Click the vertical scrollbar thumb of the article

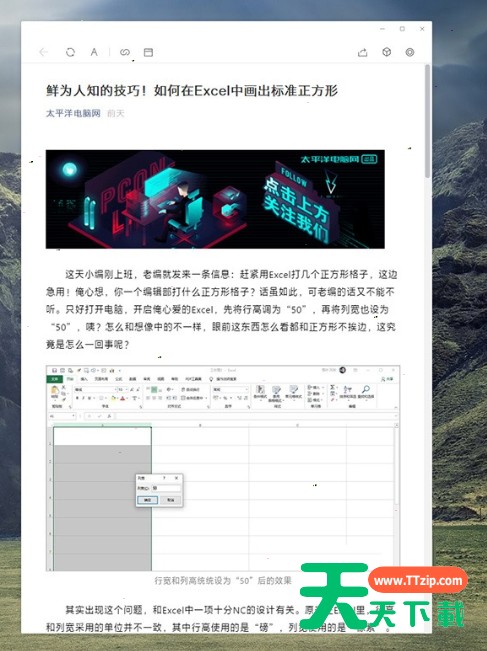click(427, 121)
